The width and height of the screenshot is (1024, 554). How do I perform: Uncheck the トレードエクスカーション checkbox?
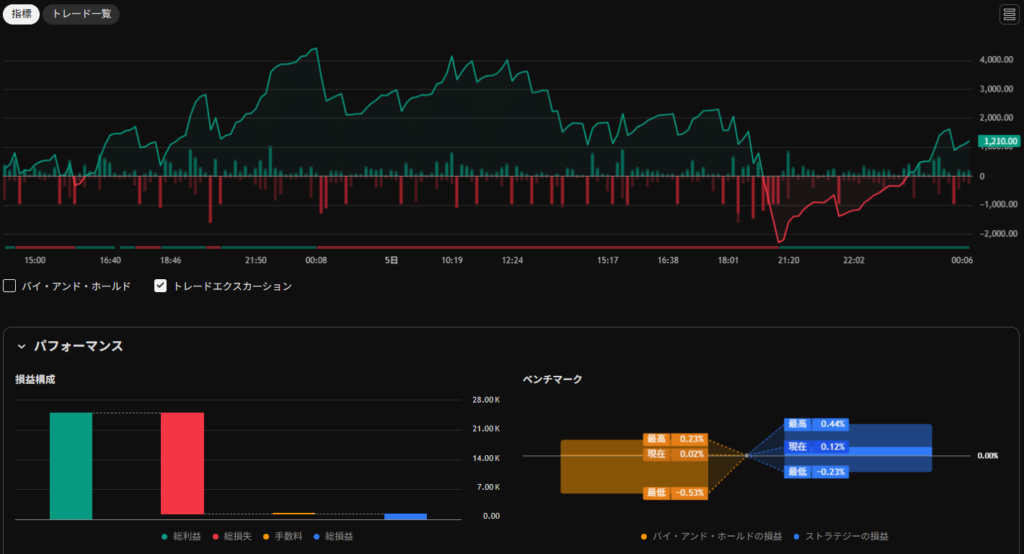160,286
